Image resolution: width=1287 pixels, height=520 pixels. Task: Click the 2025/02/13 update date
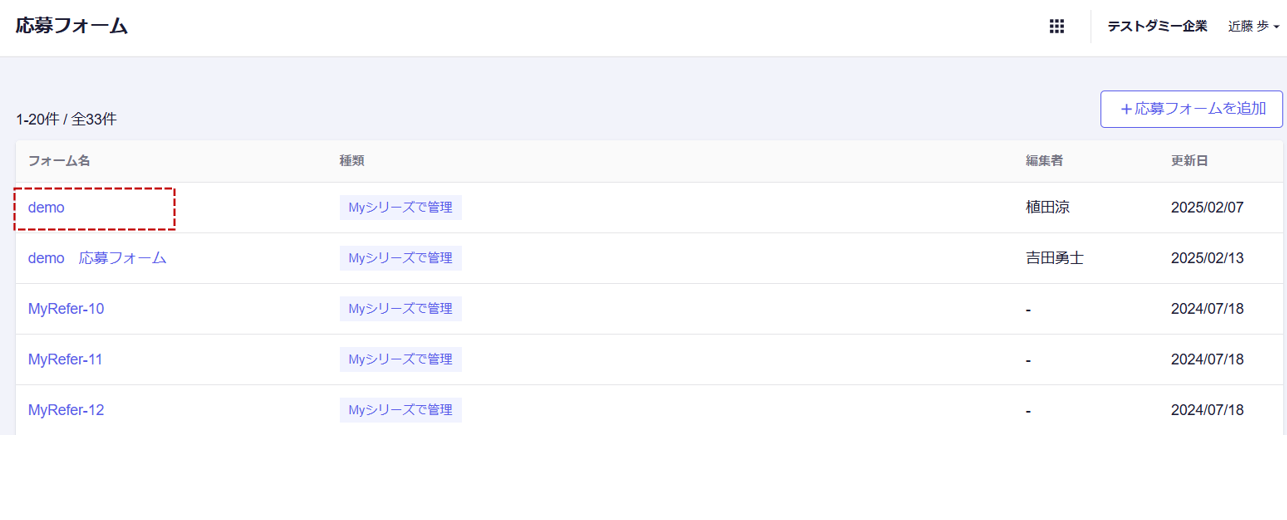(1207, 258)
